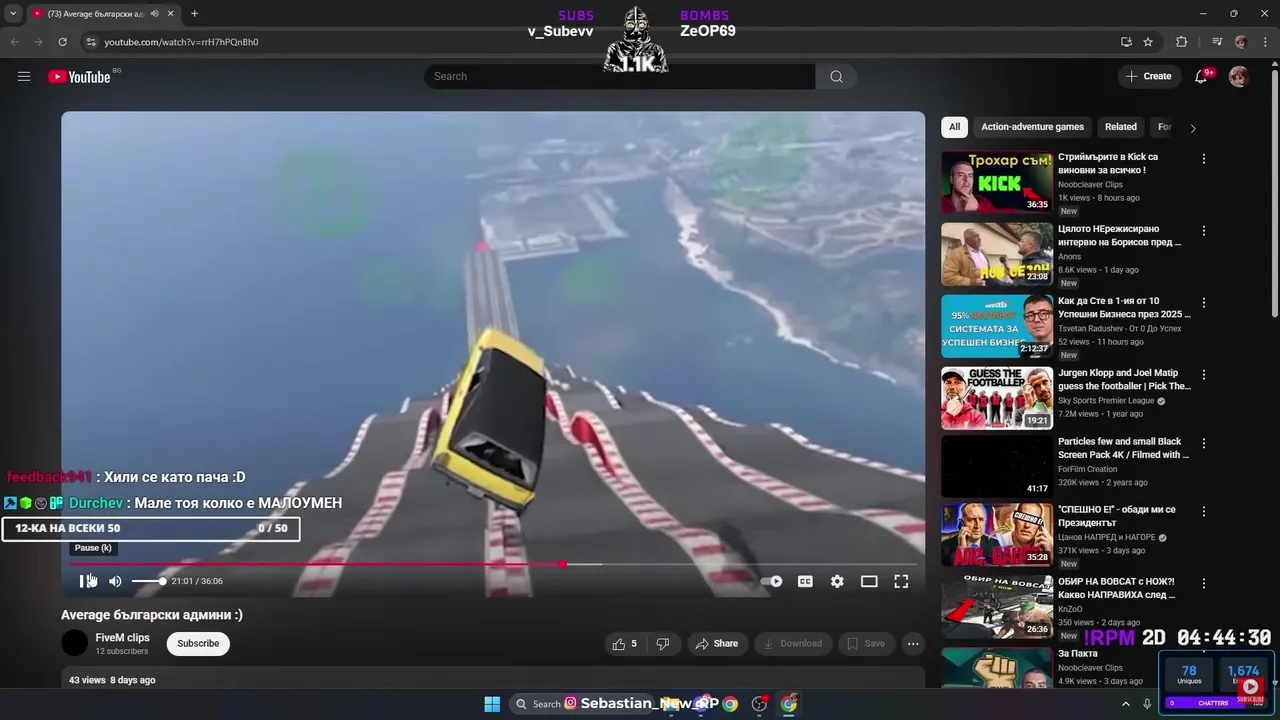This screenshot has width=1280, height=720.
Task: Open a new browser tab
Action: point(194,14)
